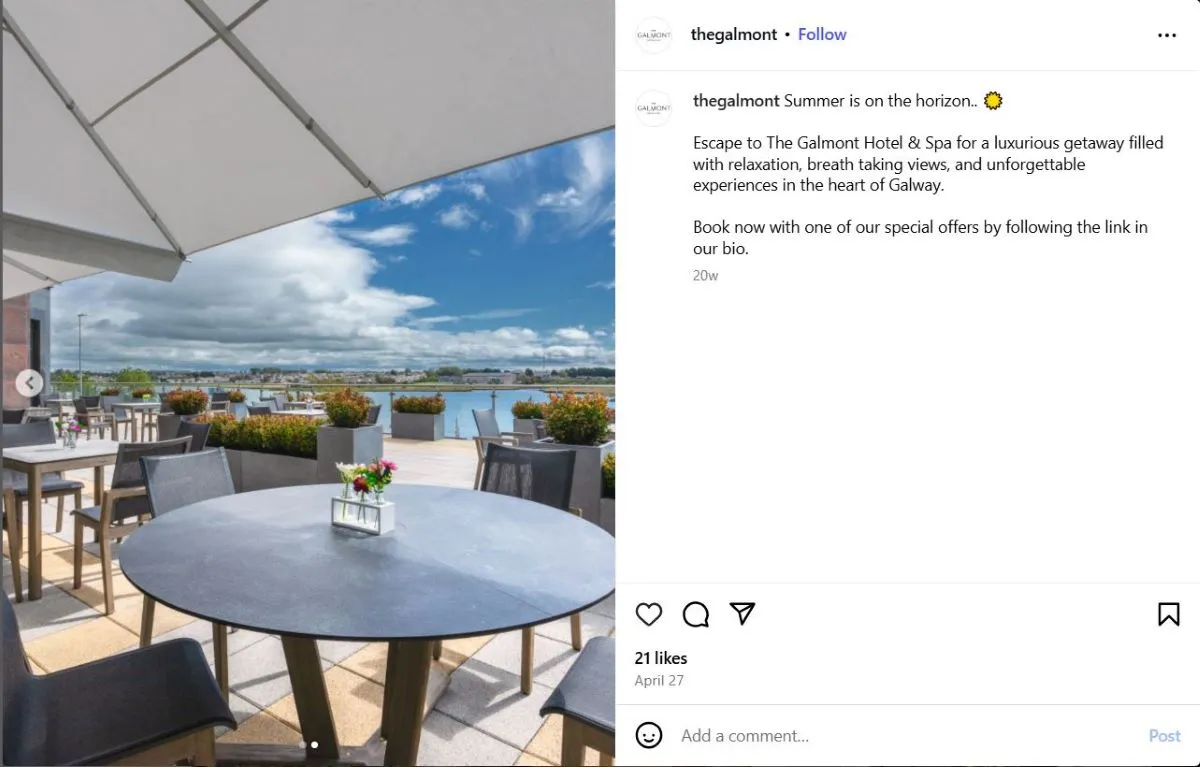The image size is (1200, 767).
Task: Click the 20w timestamp under the caption
Action: pos(705,275)
